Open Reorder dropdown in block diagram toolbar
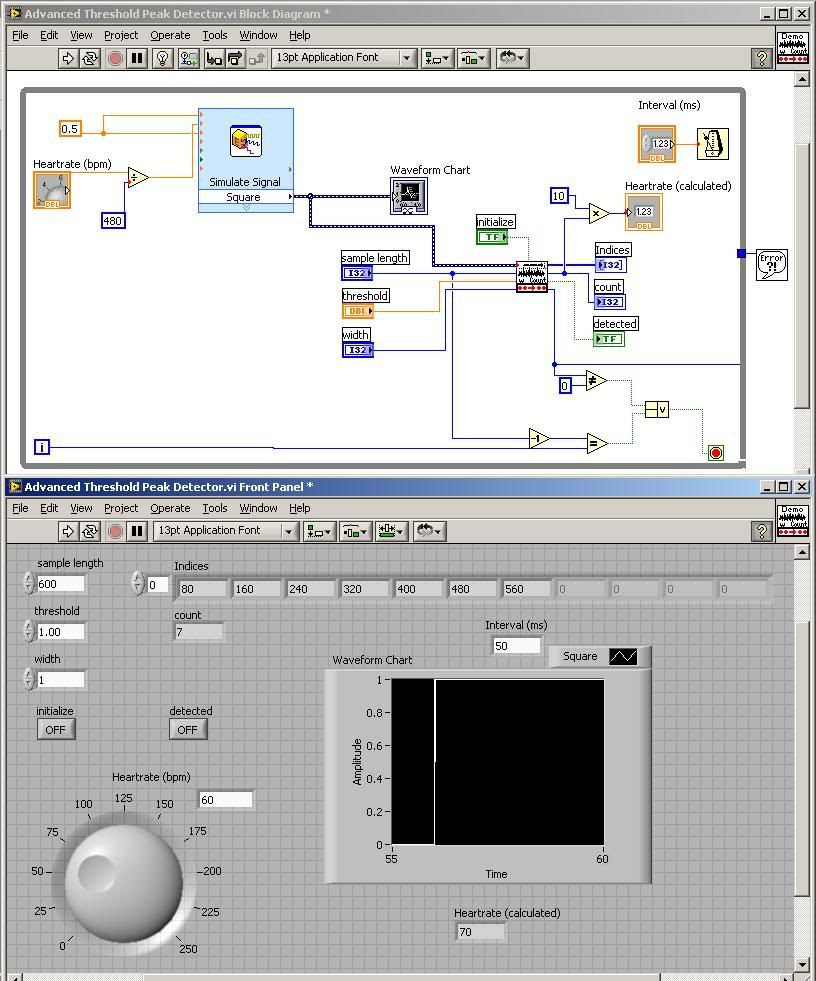The height and width of the screenshot is (981, 816). [513, 58]
